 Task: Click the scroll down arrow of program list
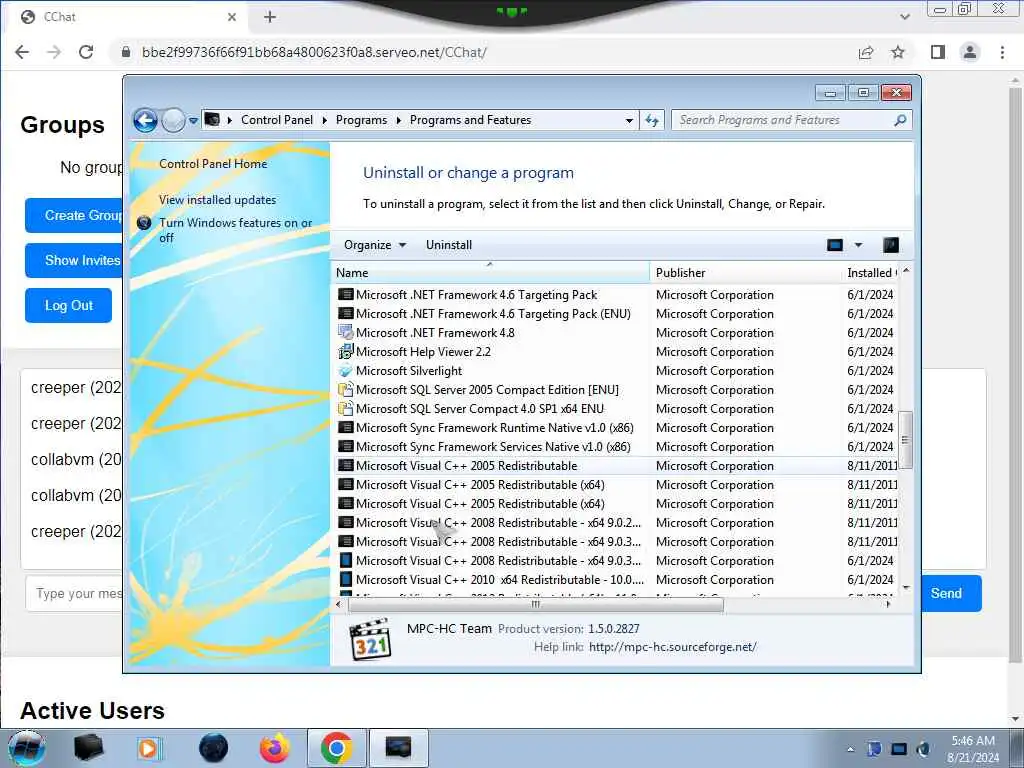[906, 588]
